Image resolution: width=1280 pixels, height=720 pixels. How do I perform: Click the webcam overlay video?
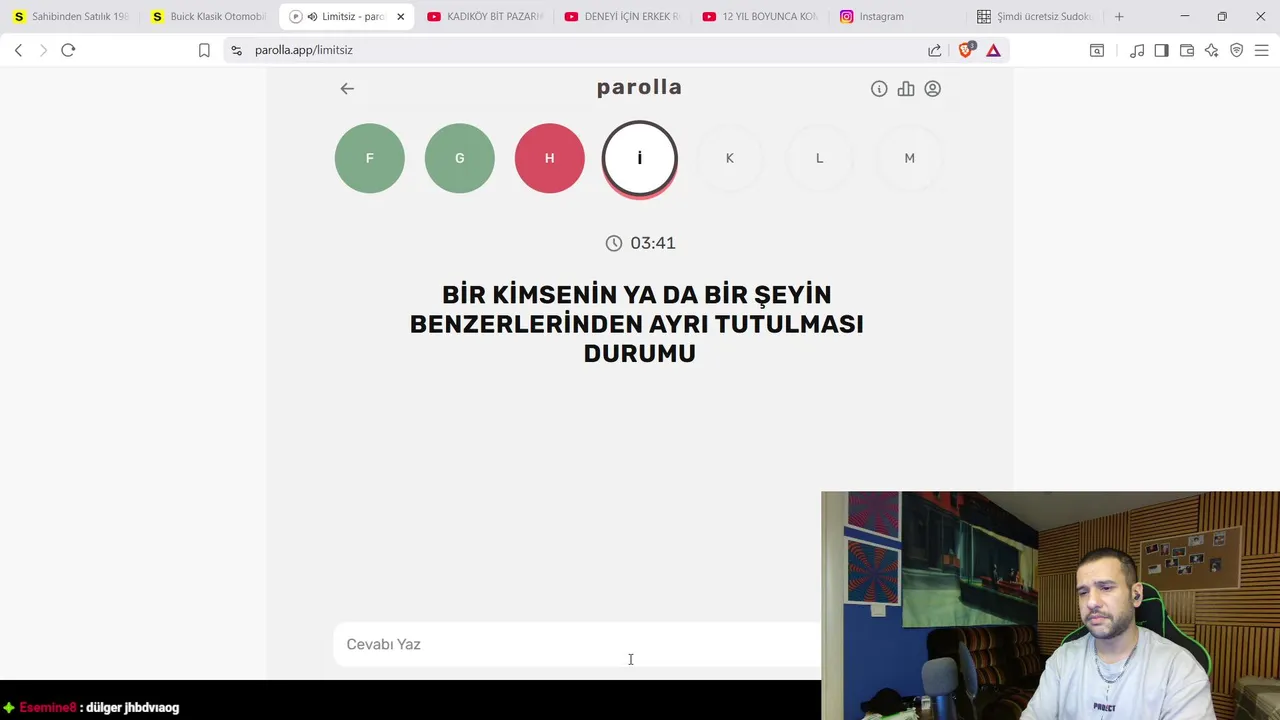click(x=1050, y=605)
